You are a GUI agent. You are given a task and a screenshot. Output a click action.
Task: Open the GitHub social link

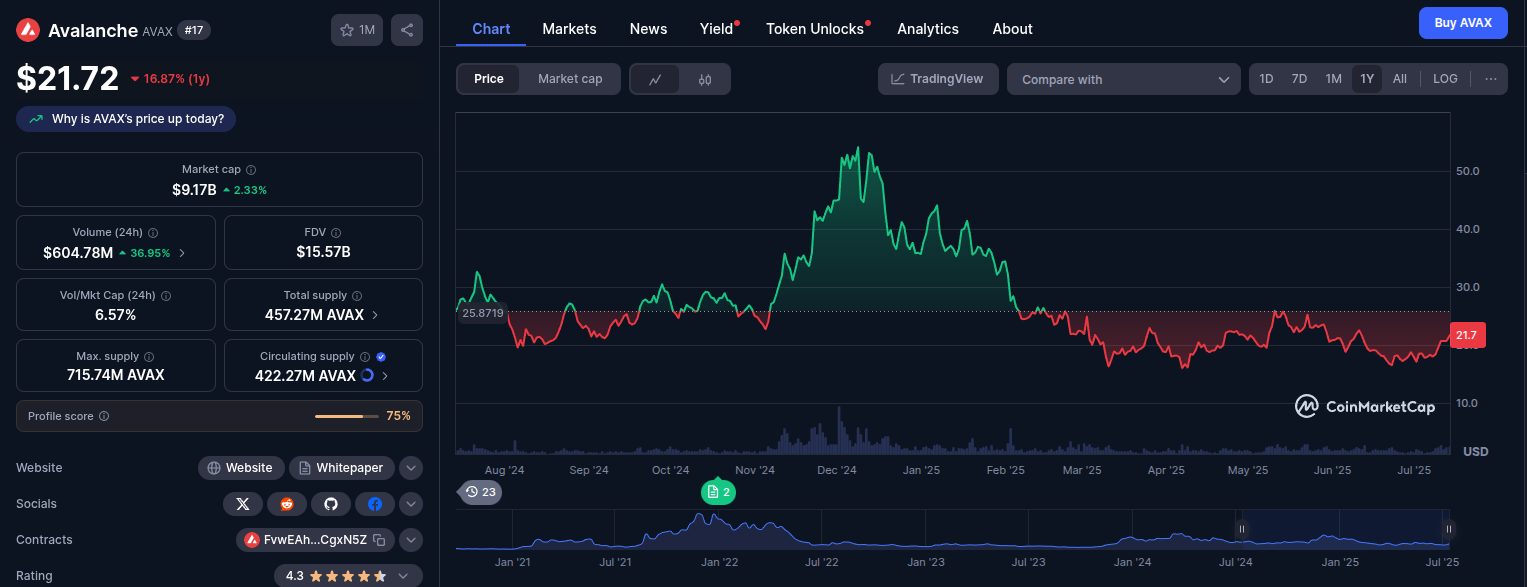(331, 504)
